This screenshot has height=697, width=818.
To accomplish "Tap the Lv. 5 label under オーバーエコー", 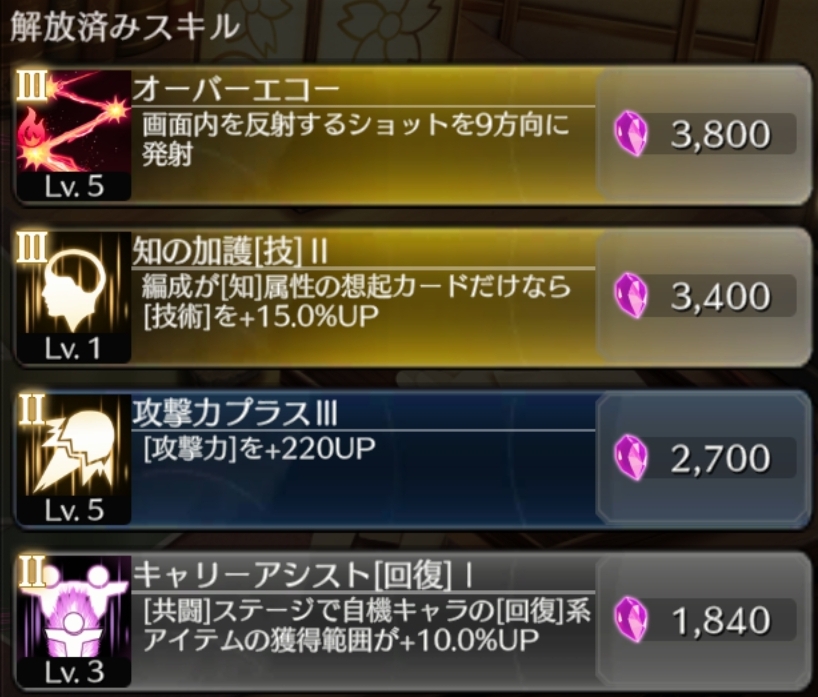I will coord(74,186).
